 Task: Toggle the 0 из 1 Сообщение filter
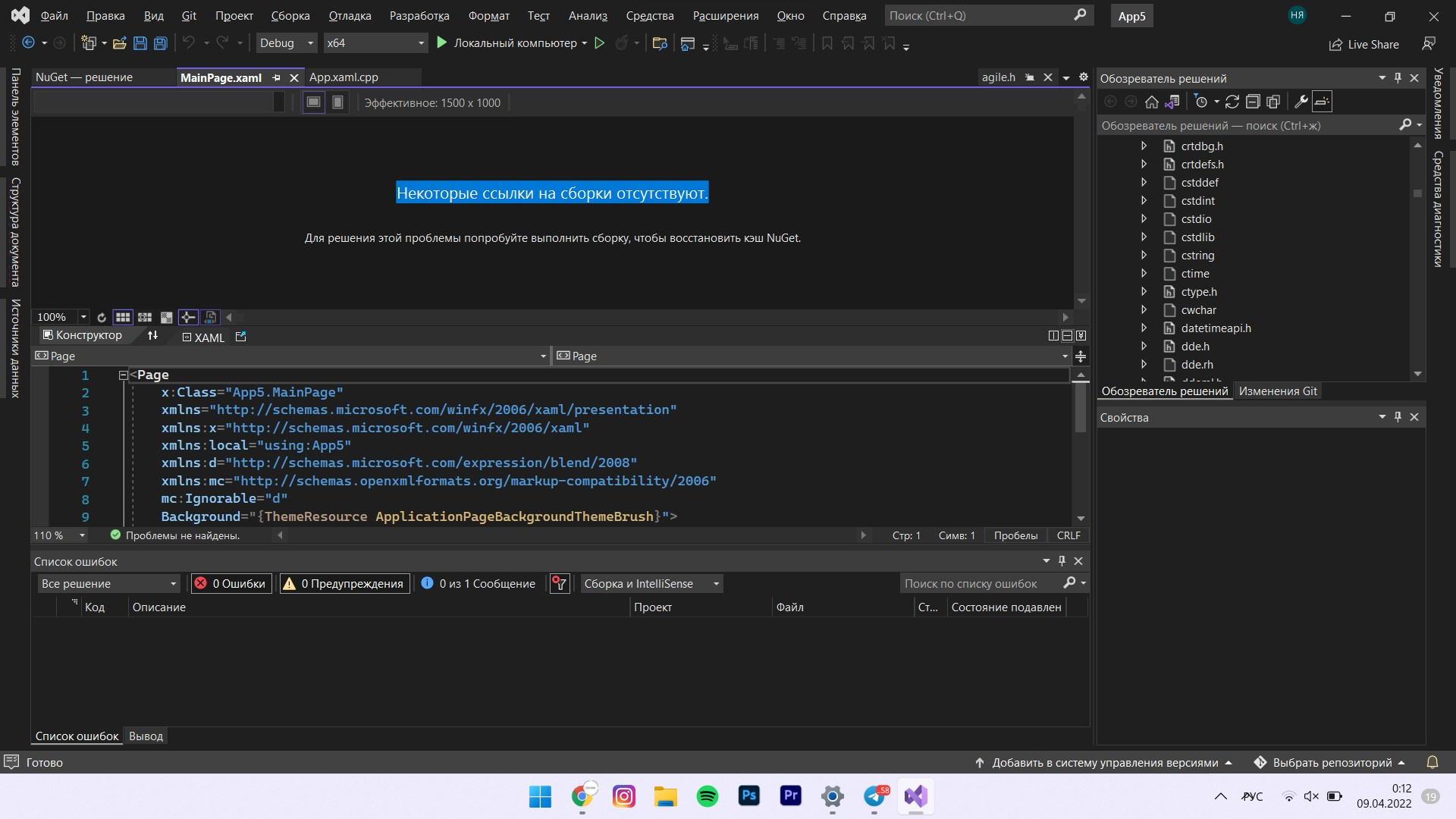tap(479, 583)
